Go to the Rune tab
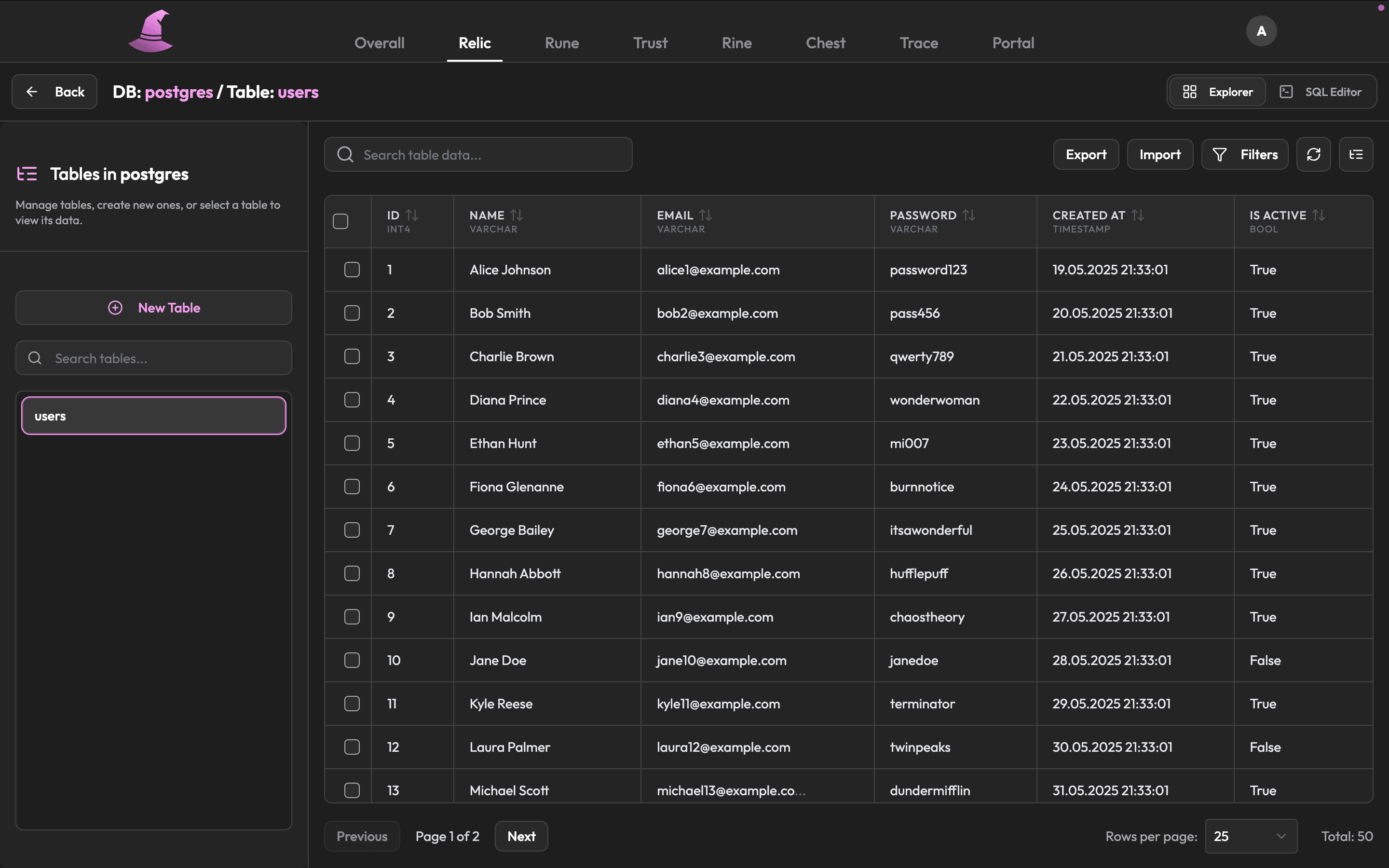 561,43
